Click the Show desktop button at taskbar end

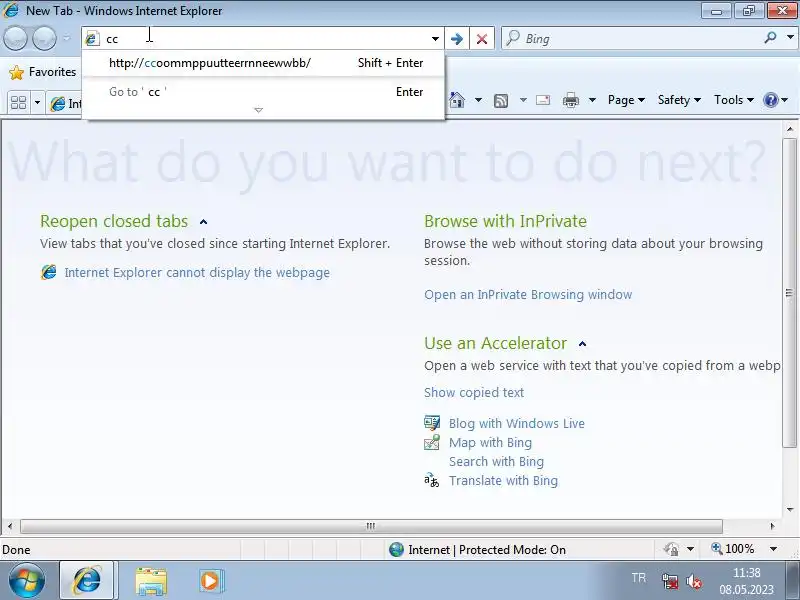pyautogui.click(x=792, y=581)
